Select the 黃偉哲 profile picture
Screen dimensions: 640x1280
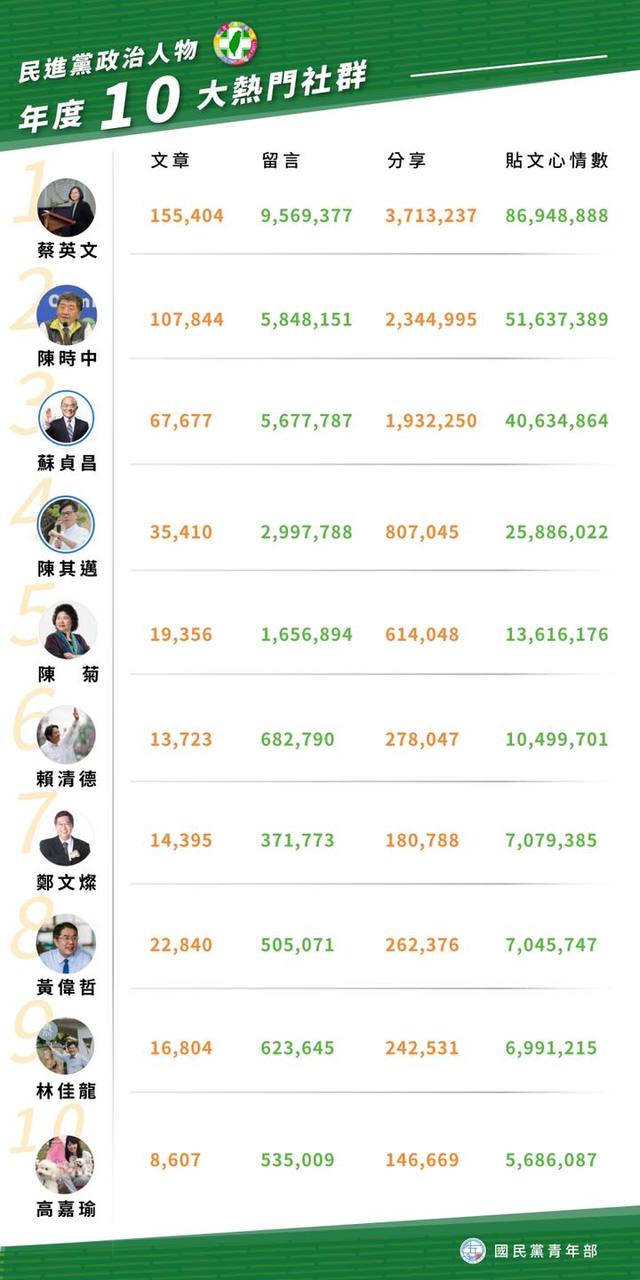66,943
